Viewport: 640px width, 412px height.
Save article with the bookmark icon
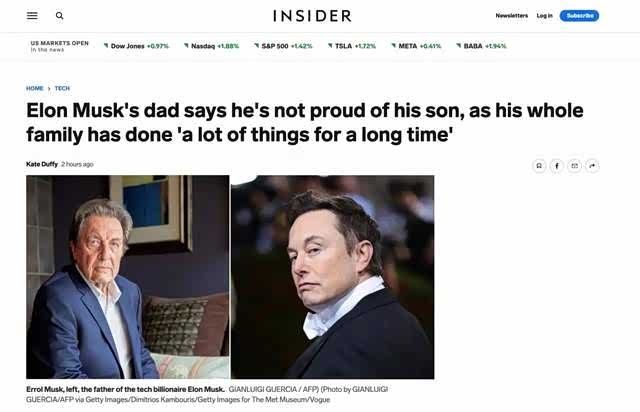click(x=539, y=165)
